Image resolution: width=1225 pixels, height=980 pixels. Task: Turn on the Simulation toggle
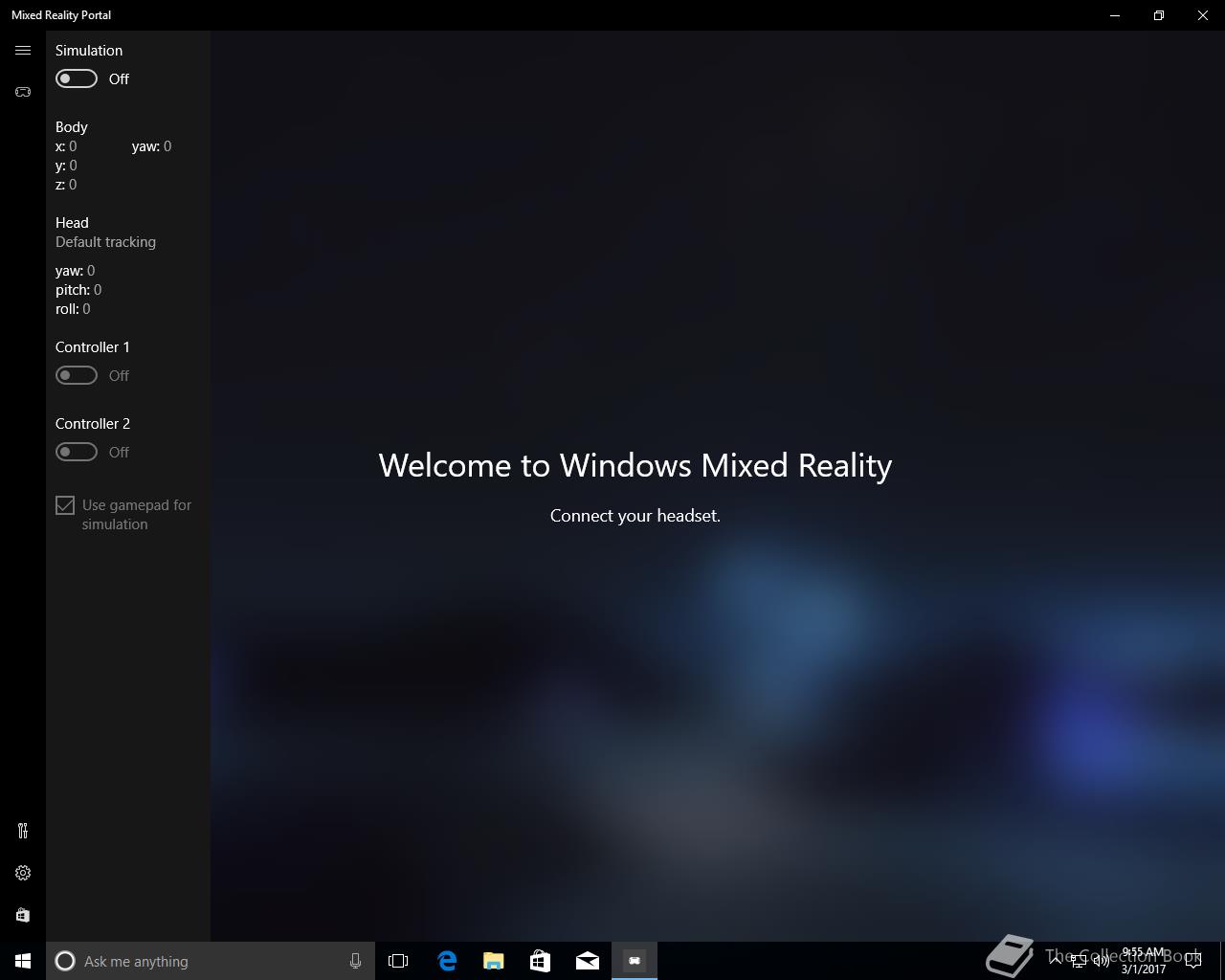(77, 78)
